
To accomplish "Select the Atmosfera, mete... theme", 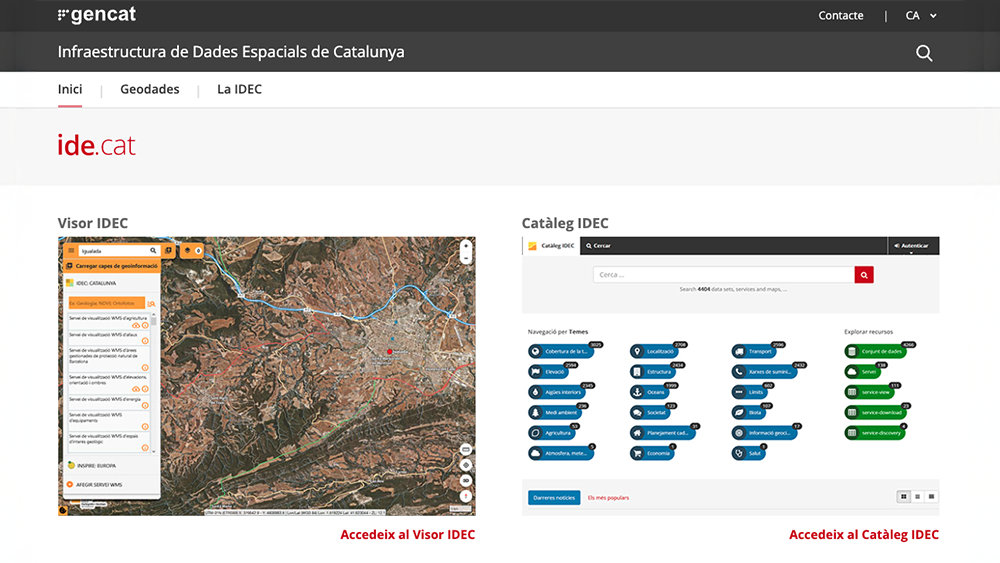I will [559, 453].
